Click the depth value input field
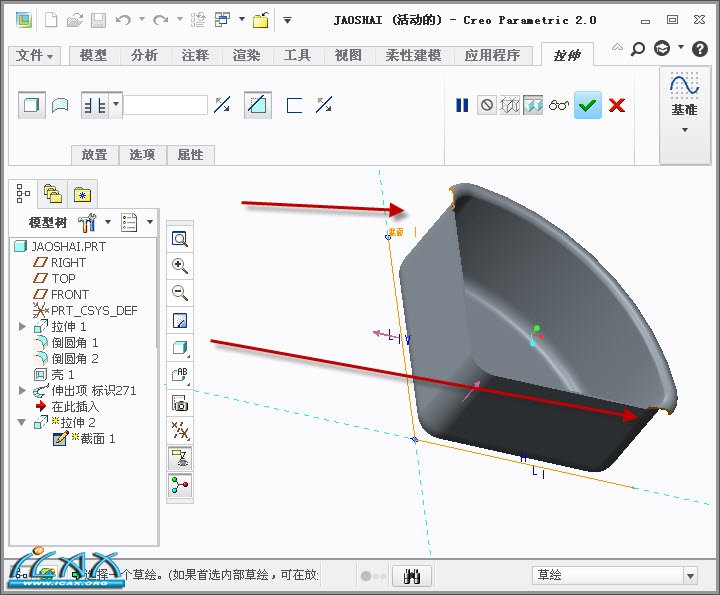The width and height of the screenshot is (720, 595). pos(165,105)
